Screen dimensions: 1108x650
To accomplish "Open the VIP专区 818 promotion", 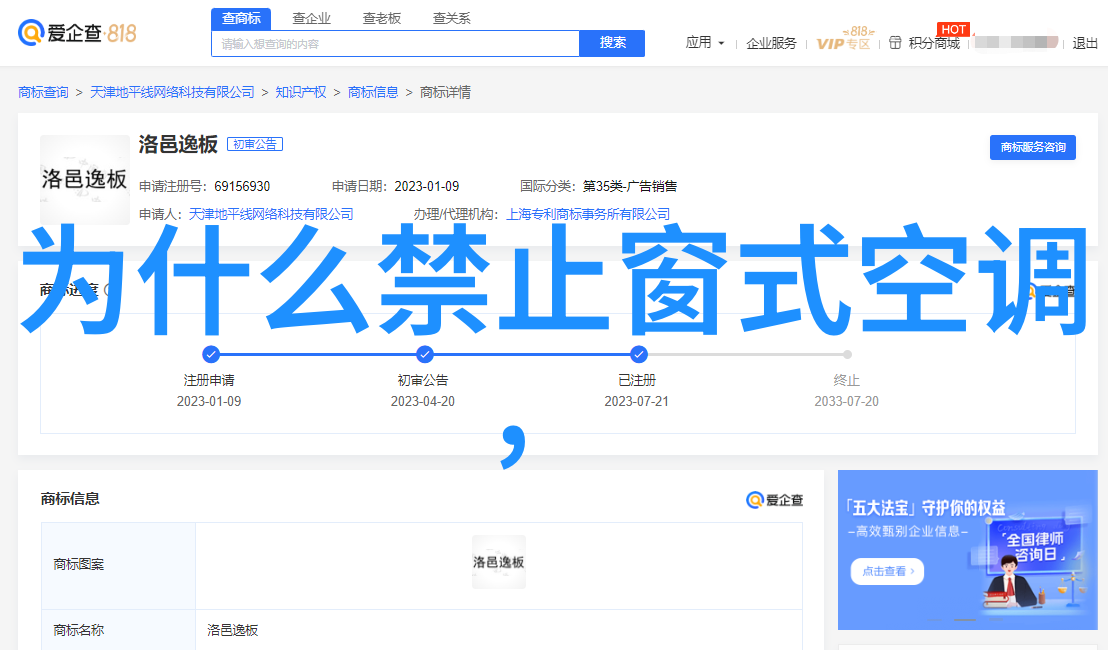I will [x=844, y=40].
